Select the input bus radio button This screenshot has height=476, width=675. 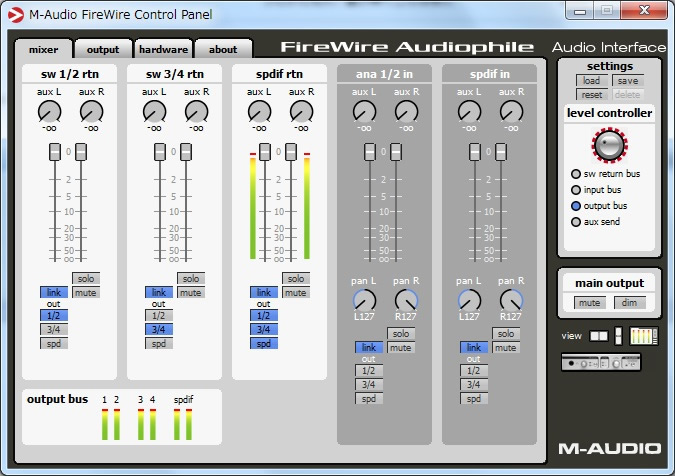coord(576,190)
